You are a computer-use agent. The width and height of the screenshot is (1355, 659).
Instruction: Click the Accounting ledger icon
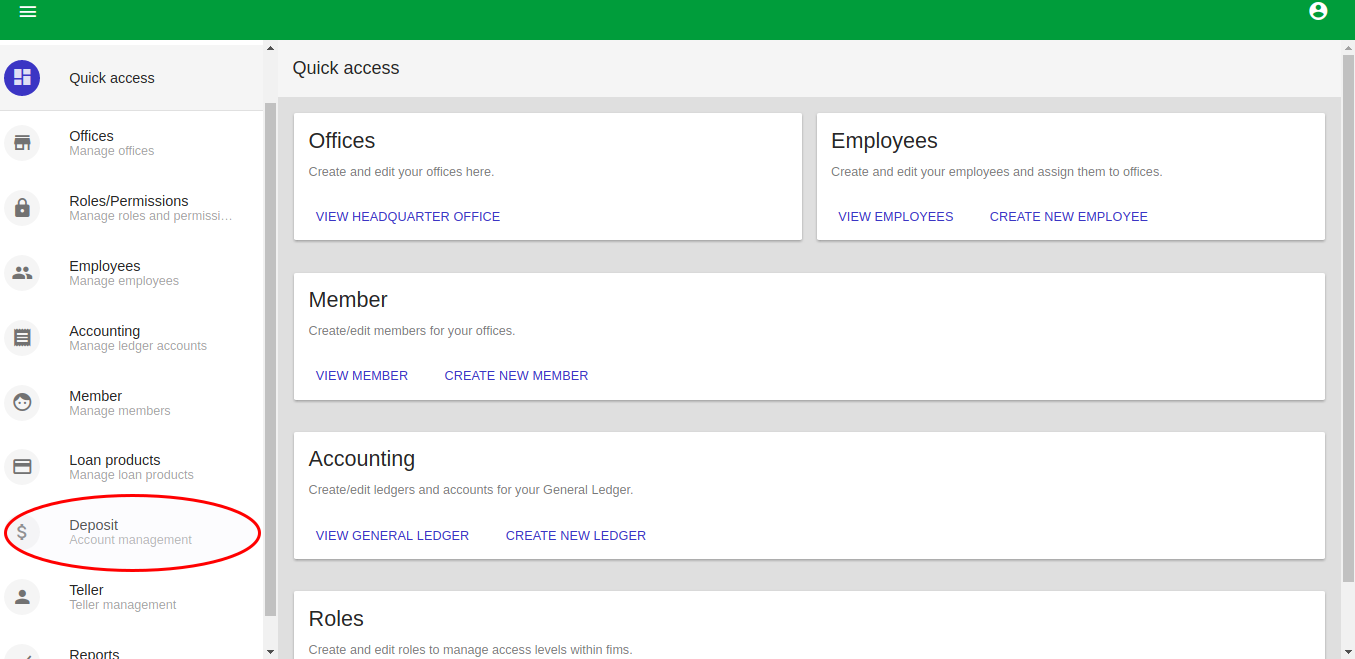pyautogui.click(x=22, y=338)
